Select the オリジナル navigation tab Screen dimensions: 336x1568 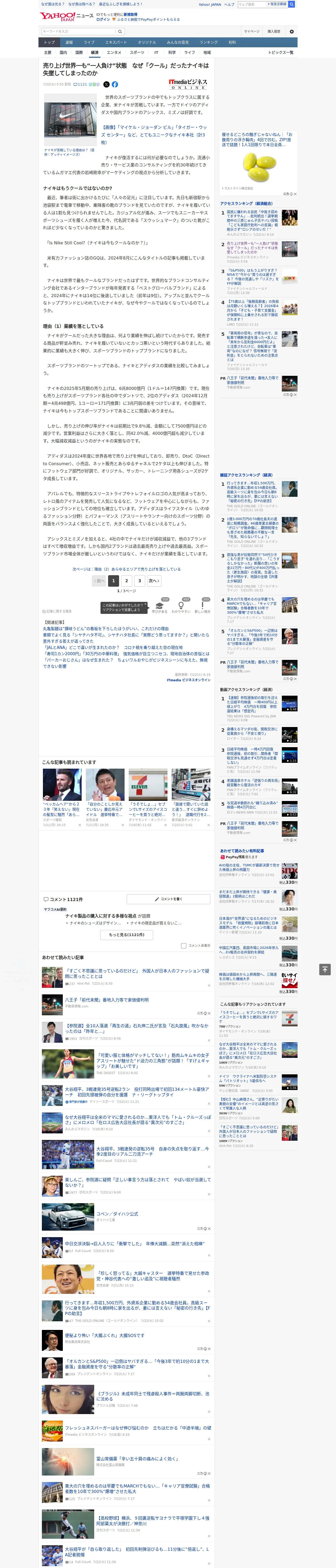147,43
